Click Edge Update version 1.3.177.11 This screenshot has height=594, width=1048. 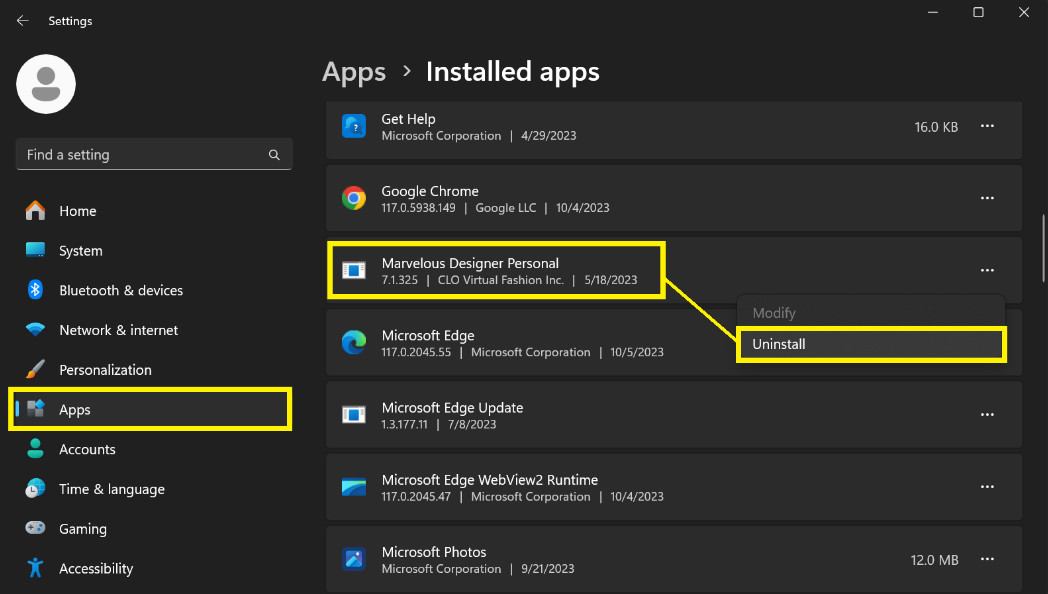tap(404, 424)
